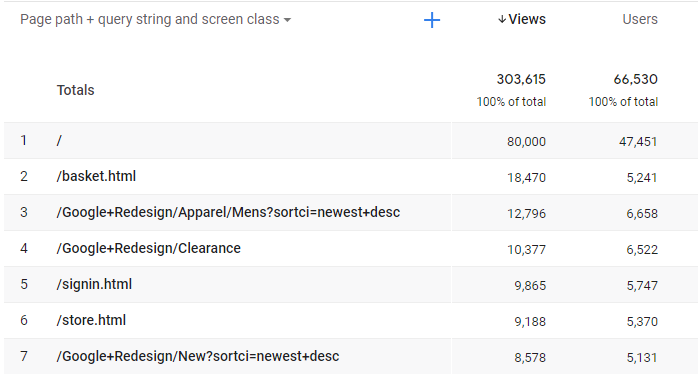Viewport: 698px width, 374px height.
Task: Click row number 4 in the table
Action: (24, 248)
